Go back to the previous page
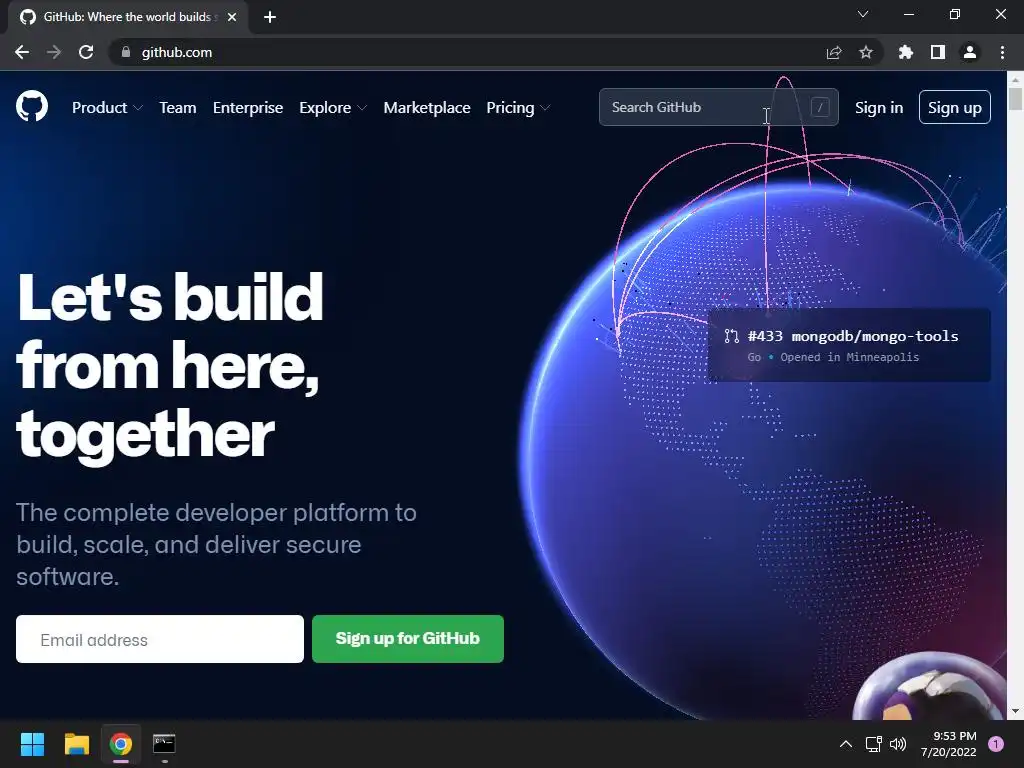This screenshot has height=768, width=1024. pos(22,52)
